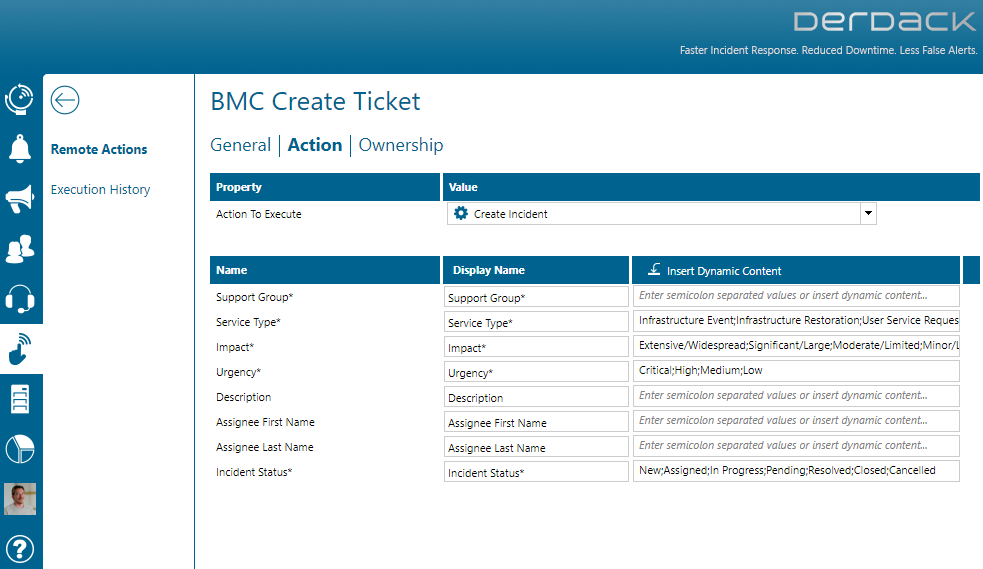Edit the Description display name field
Image resolution: width=983 pixels, height=569 pixels.
tap(536, 397)
